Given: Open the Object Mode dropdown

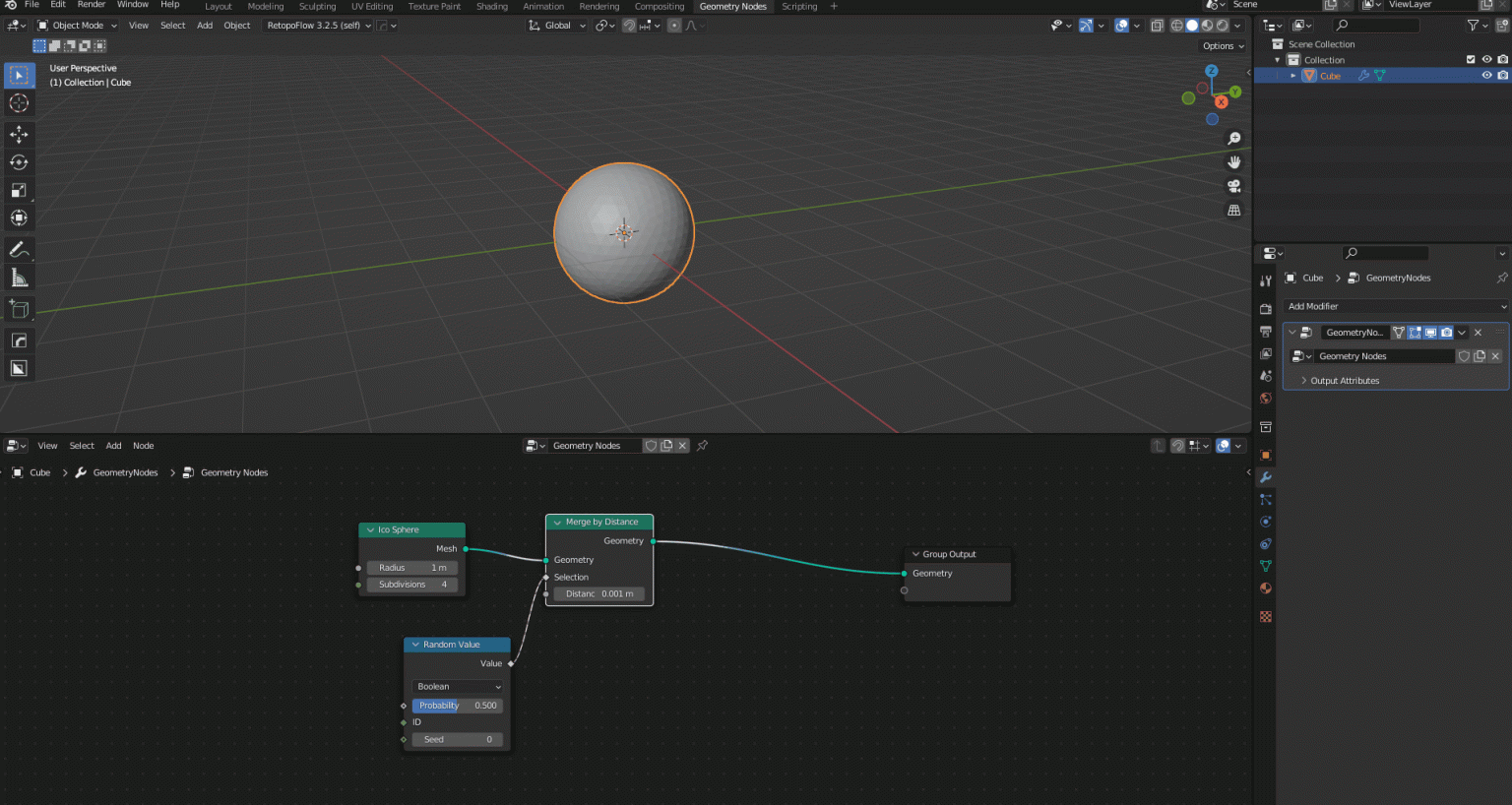Looking at the screenshot, I should 76,25.
